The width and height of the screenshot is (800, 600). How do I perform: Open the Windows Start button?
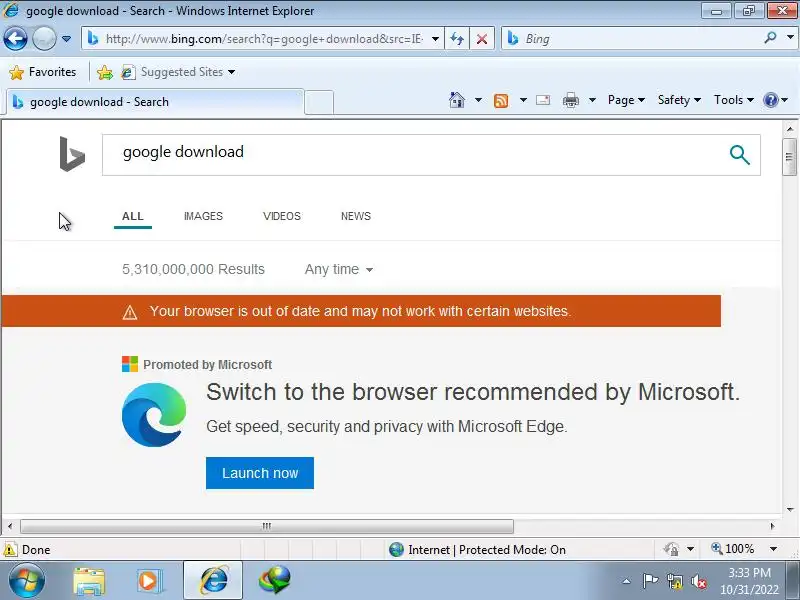[x=27, y=580]
